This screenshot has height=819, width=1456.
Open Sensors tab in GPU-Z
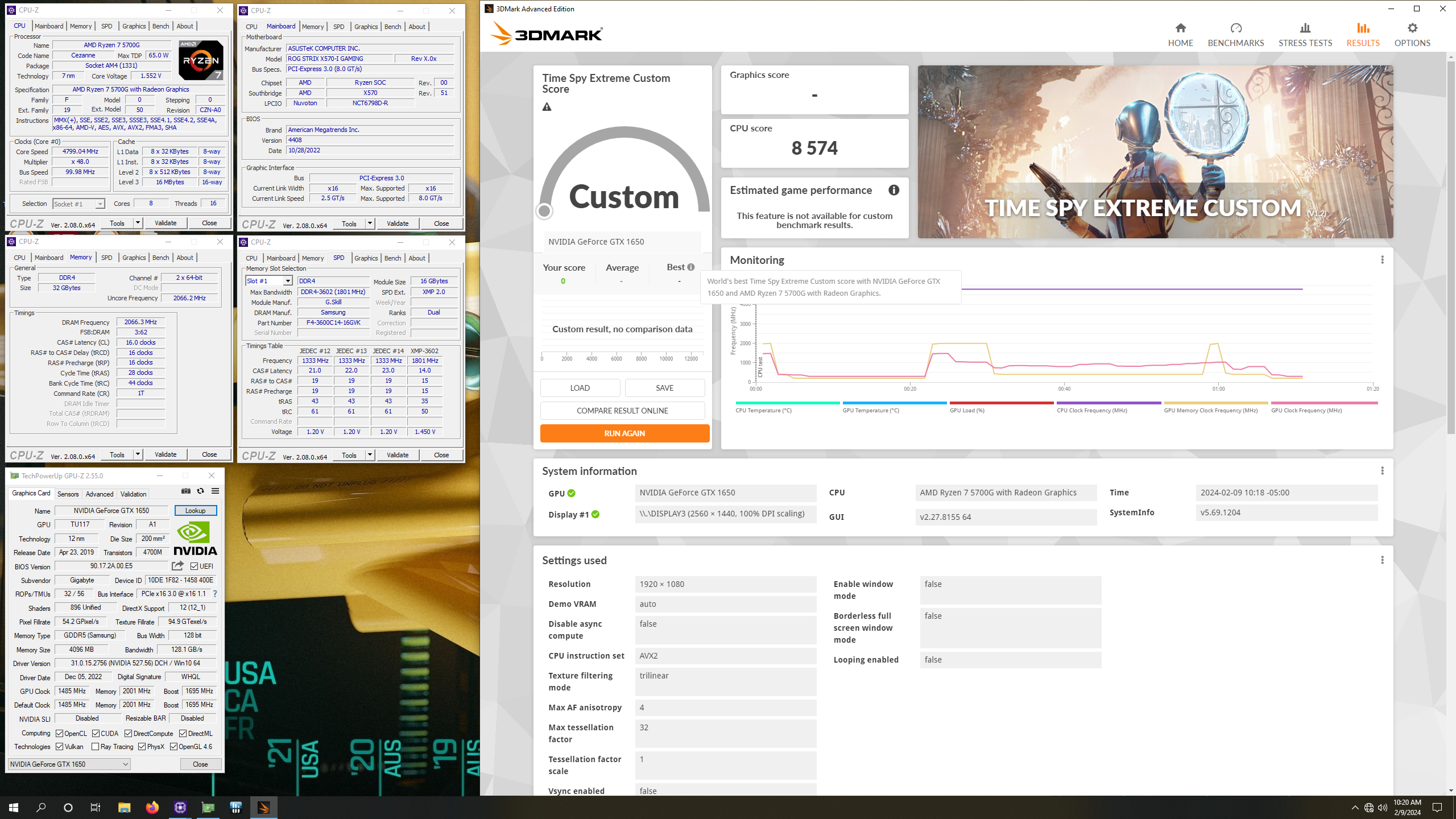68,494
